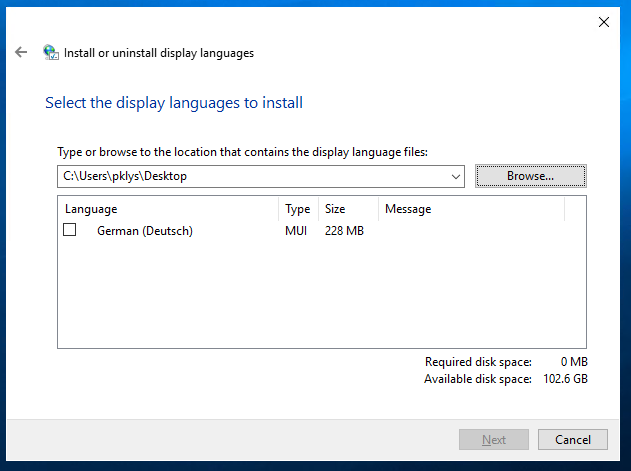
Task: Expand the location path dropdown arrow
Action: click(x=456, y=176)
